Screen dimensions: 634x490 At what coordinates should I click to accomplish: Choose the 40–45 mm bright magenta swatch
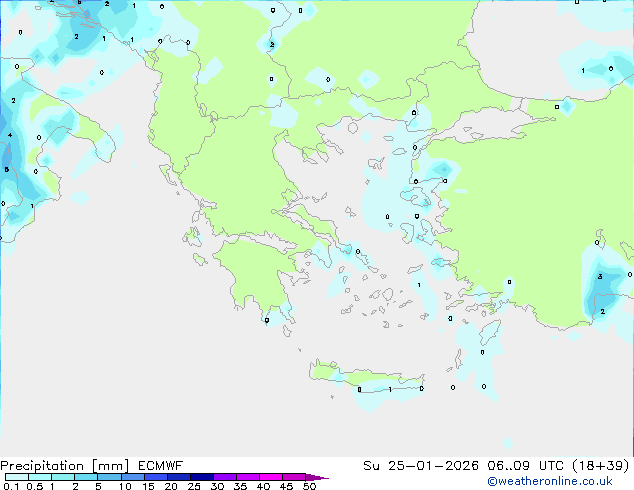point(271,477)
